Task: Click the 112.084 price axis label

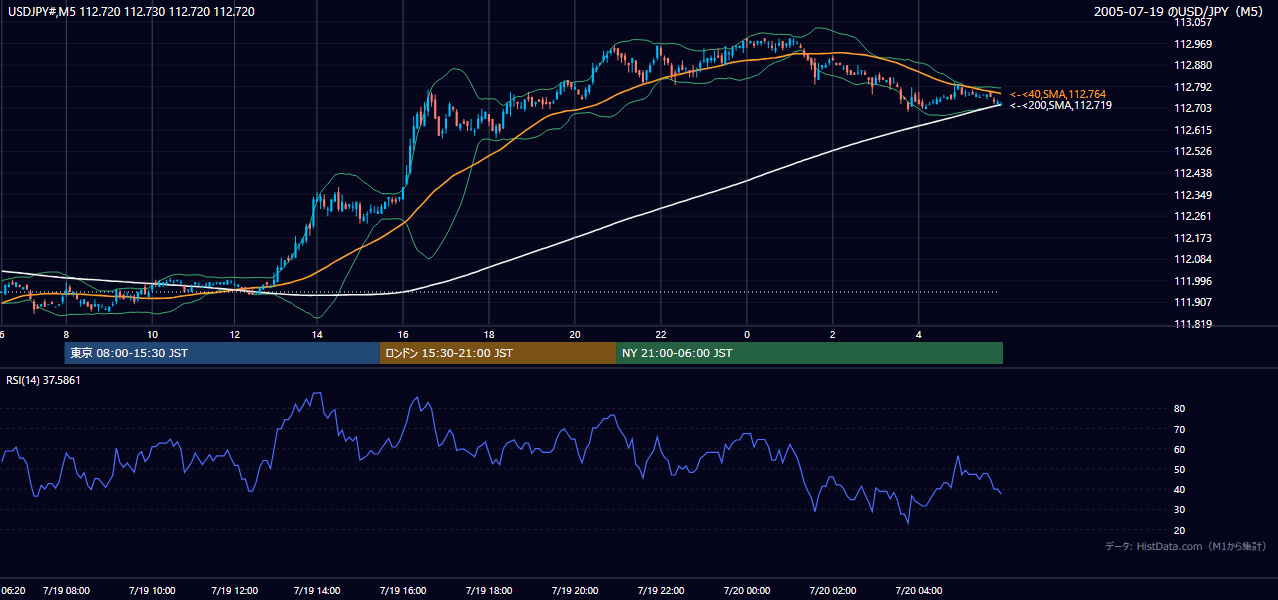Action: point(1192,260)
